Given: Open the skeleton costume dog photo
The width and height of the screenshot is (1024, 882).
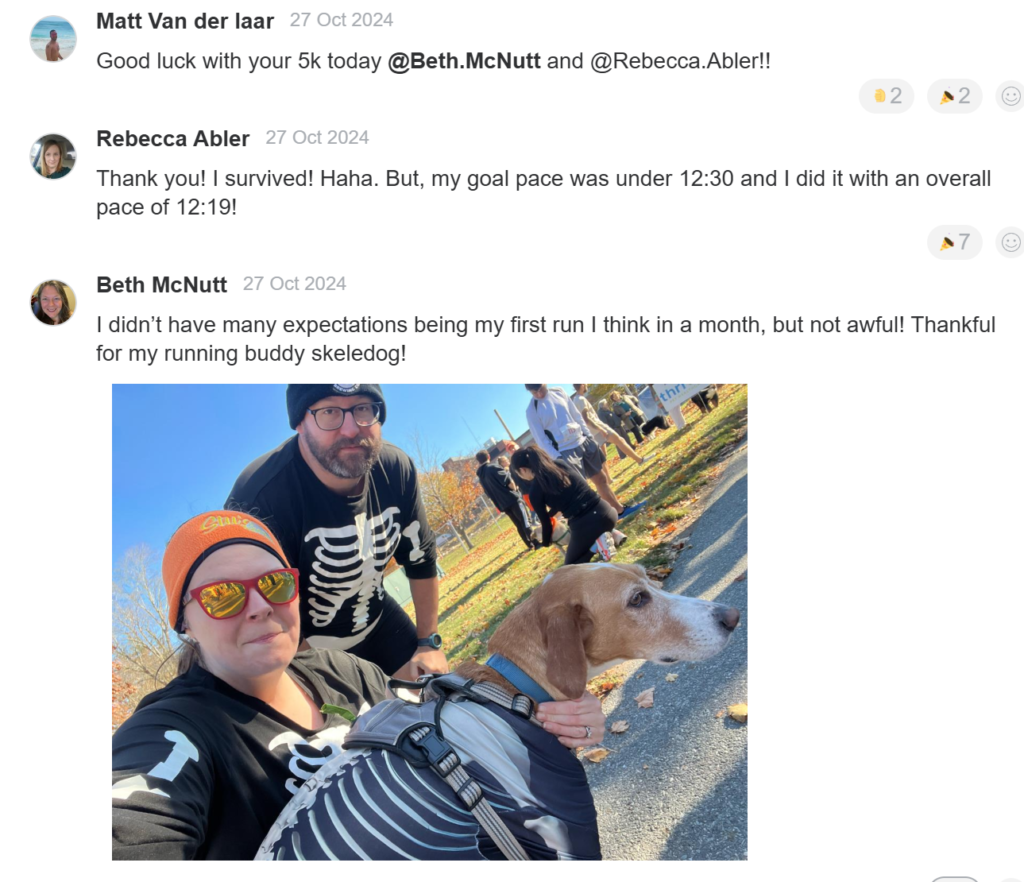Looking at the screenshot, I should (x=430, y=622).
